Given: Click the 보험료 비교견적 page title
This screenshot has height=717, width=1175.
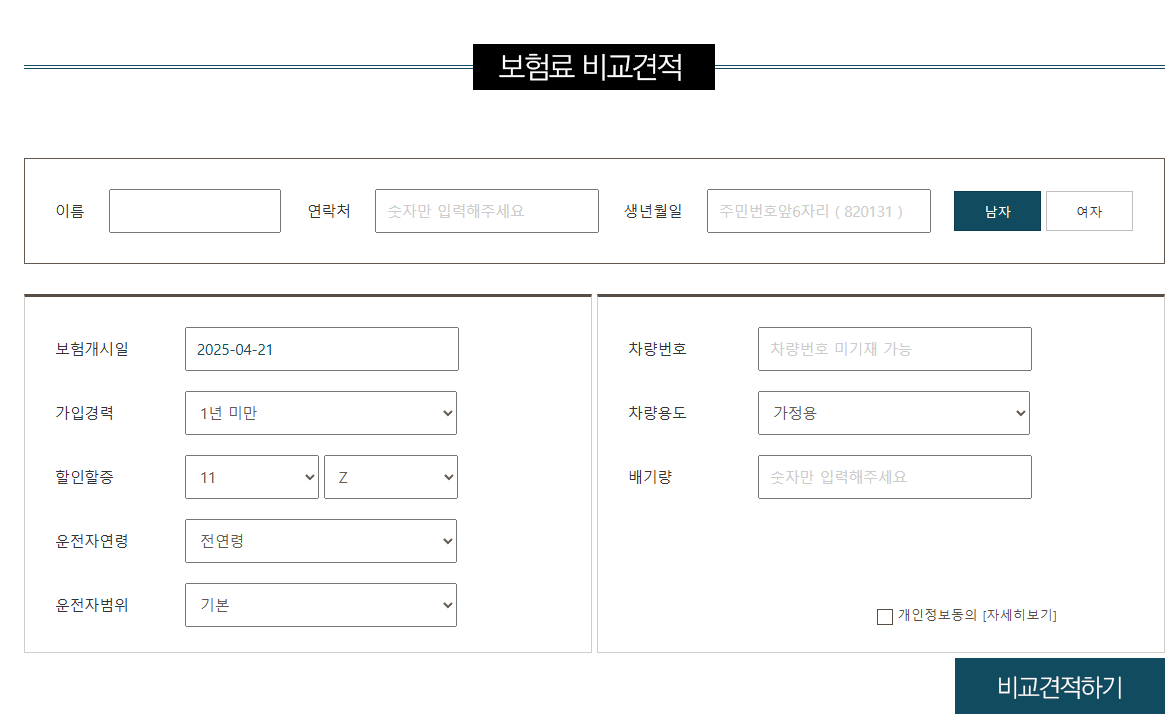Looking at the screenshot, I should (x=594, y=68).
